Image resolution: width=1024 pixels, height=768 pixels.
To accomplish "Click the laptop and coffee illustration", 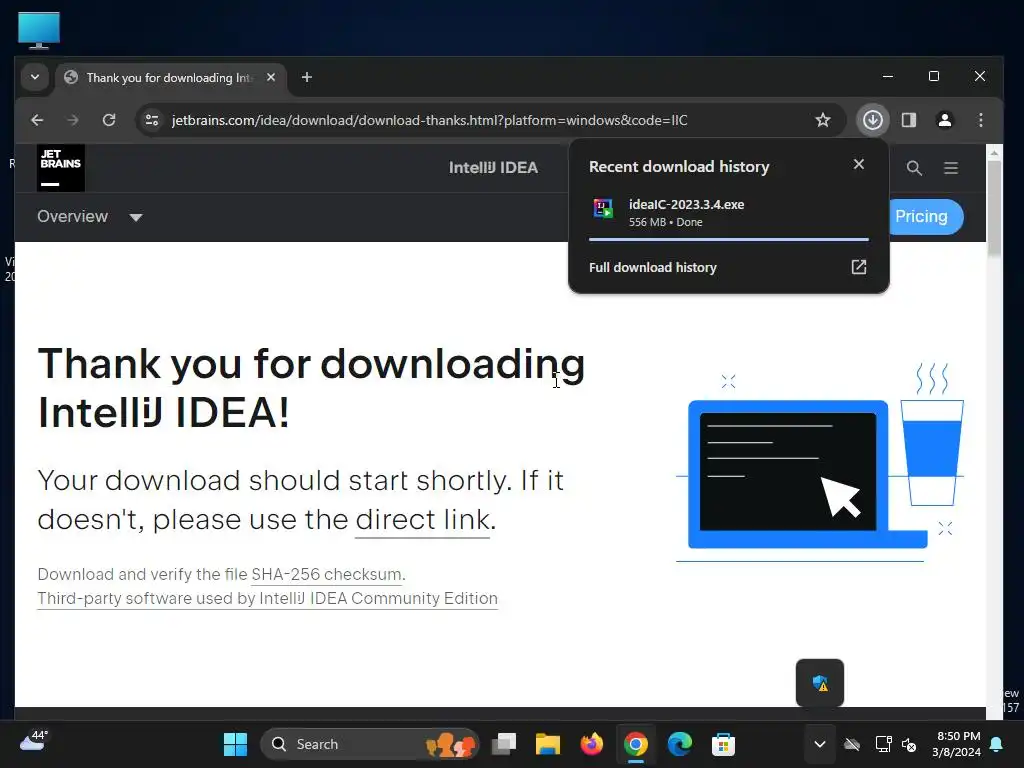I will [x=820, y=462].
